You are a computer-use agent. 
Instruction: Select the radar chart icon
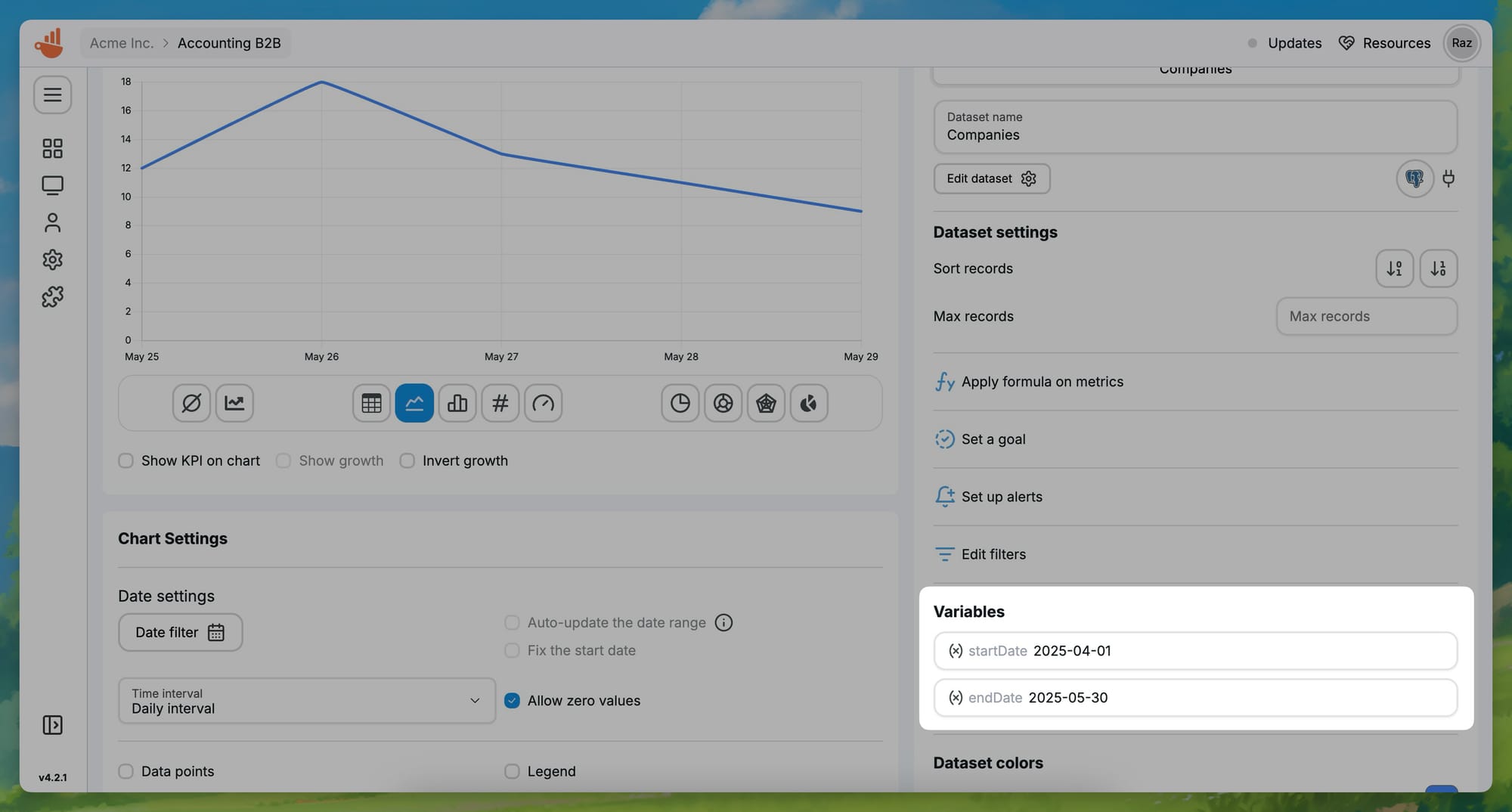(766, 403)
